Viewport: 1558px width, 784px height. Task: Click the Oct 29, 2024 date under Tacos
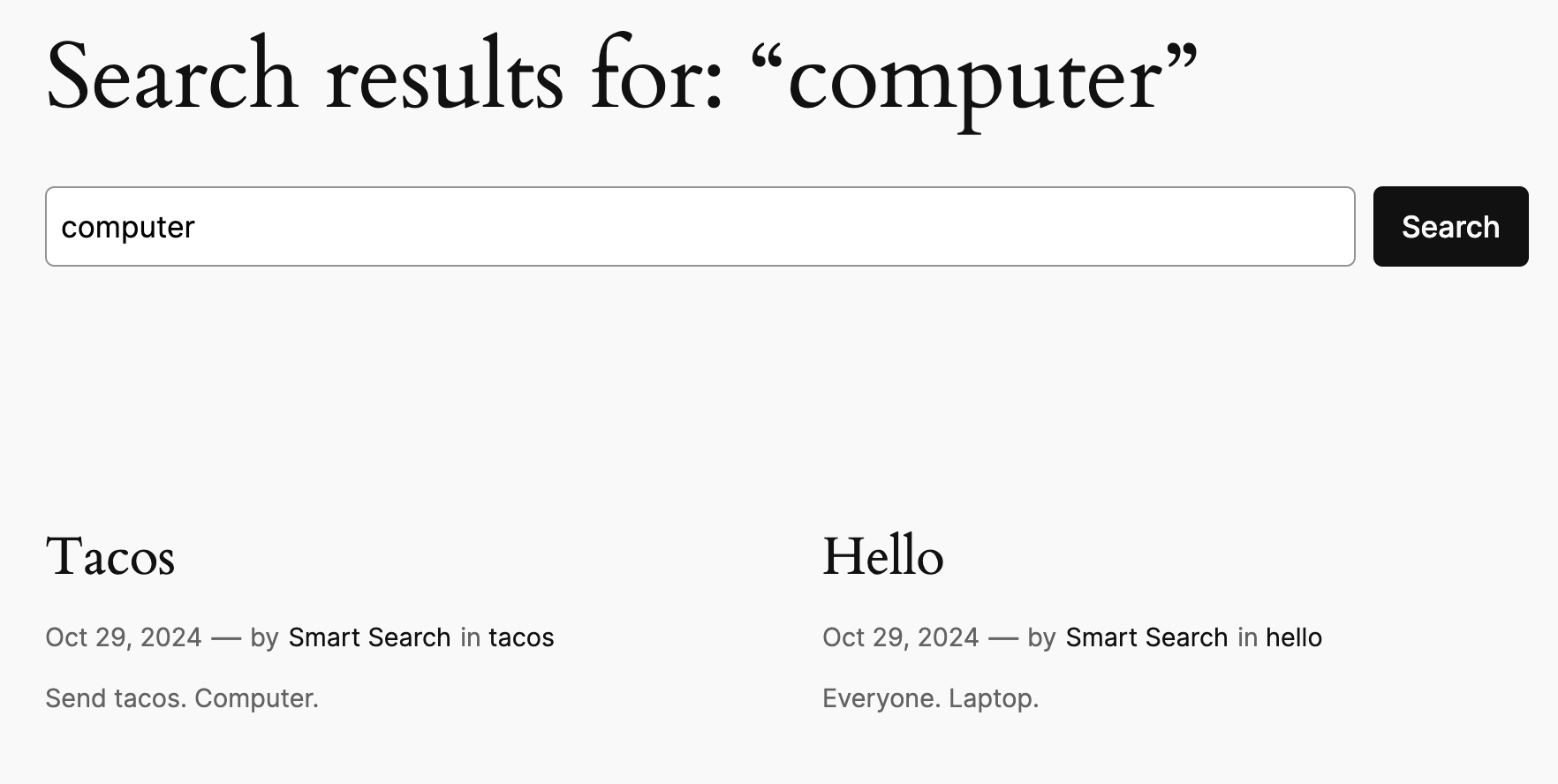124,637
